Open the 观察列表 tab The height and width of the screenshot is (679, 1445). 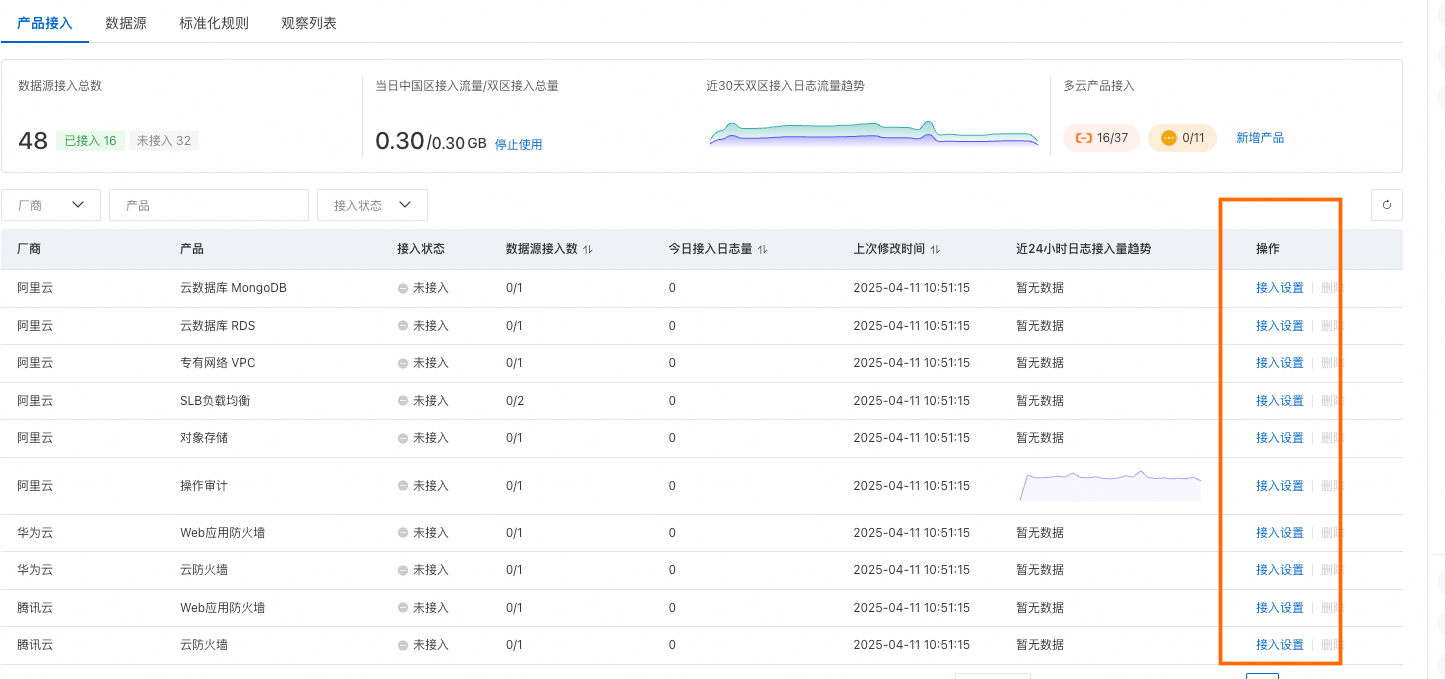[309, 22]
